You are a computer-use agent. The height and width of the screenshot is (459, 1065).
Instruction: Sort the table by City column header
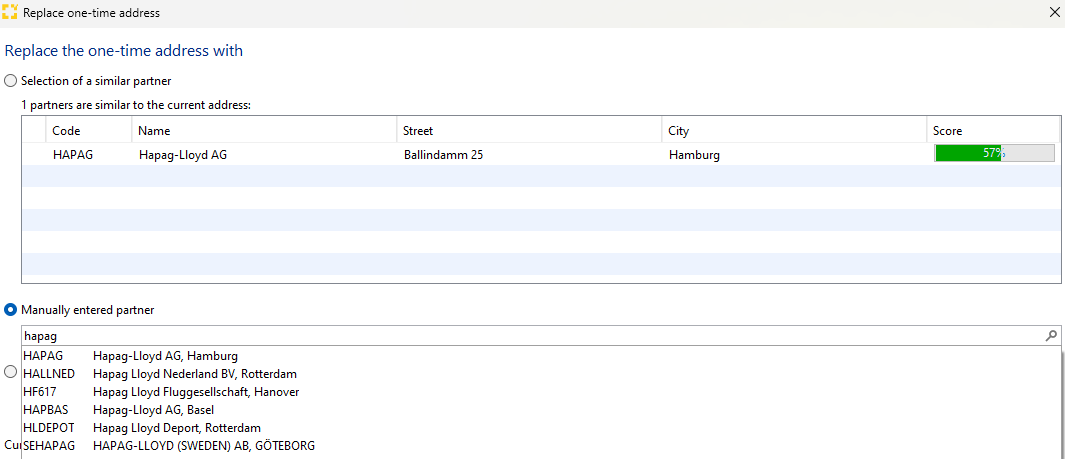pos(794,130)
